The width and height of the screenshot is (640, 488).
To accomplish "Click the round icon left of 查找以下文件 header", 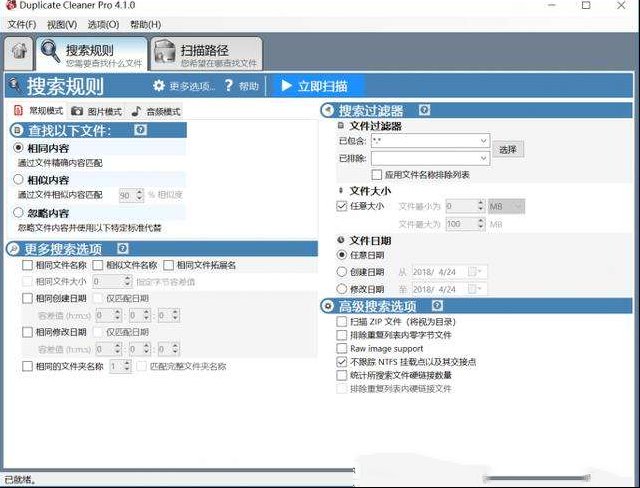I will click(17, 131).
